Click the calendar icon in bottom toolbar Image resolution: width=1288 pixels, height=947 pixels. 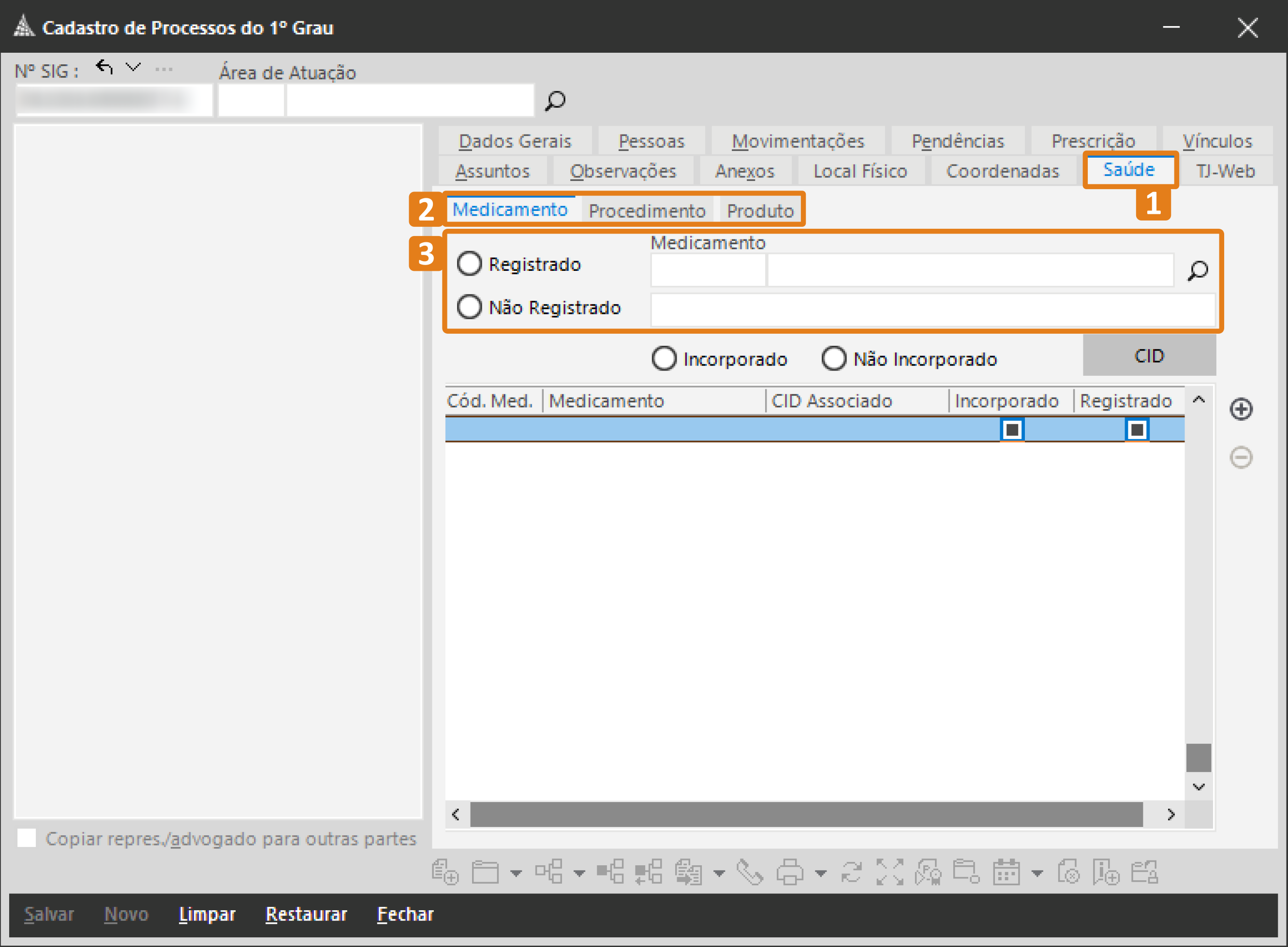1006,873
